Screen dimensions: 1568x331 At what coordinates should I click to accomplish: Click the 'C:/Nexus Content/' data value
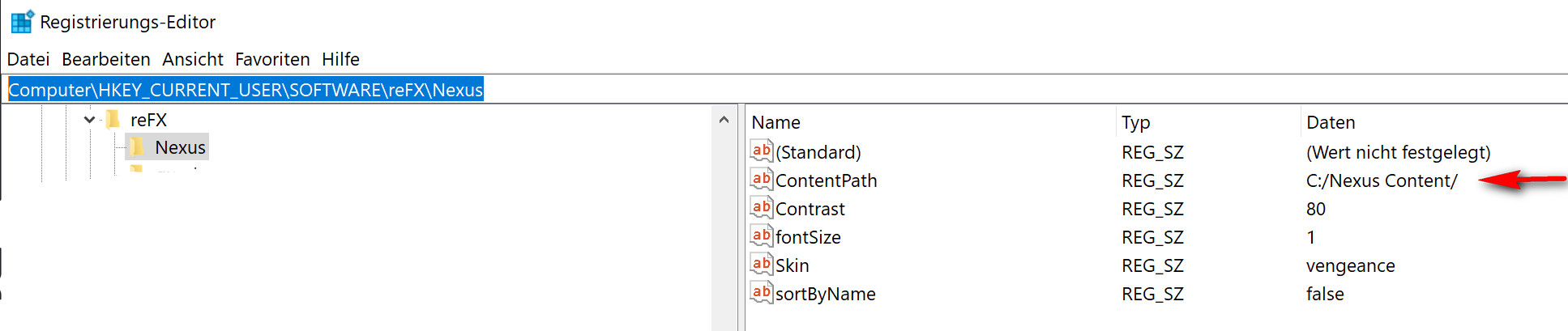1382,180
